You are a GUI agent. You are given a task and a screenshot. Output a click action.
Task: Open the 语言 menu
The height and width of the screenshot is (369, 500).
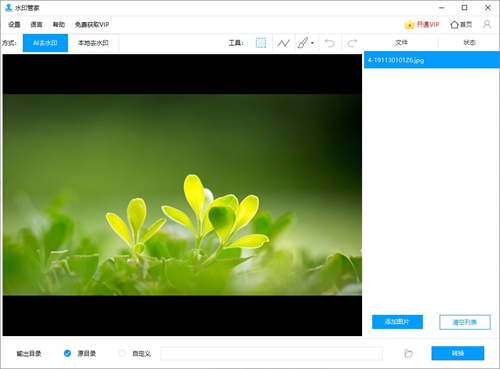36,25
